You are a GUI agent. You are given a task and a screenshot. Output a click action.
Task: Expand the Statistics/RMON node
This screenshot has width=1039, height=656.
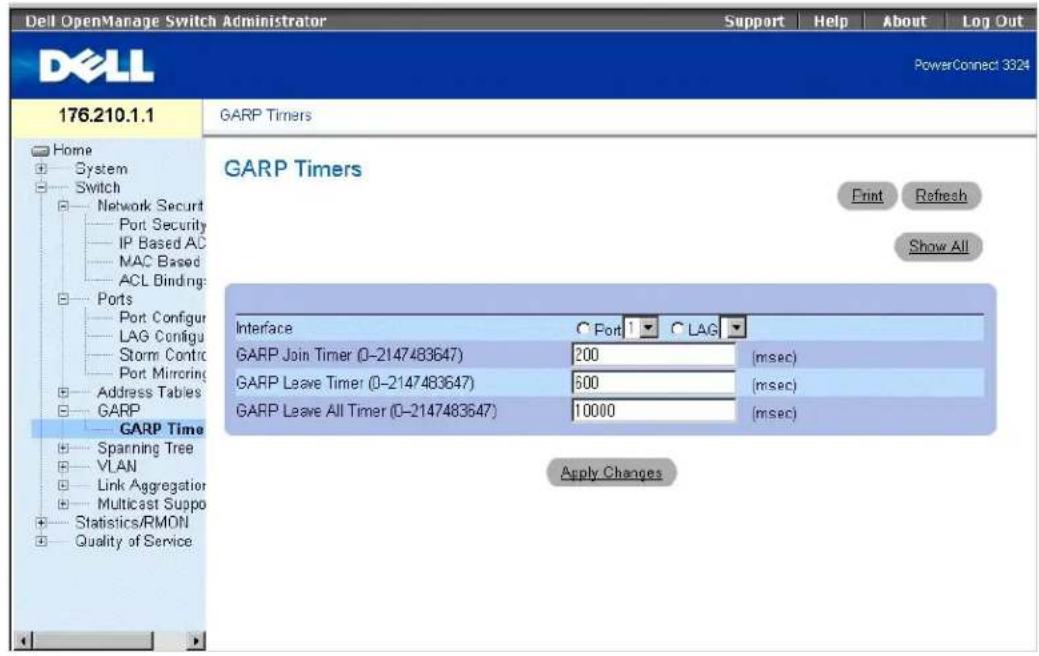(x=41, y=523)
